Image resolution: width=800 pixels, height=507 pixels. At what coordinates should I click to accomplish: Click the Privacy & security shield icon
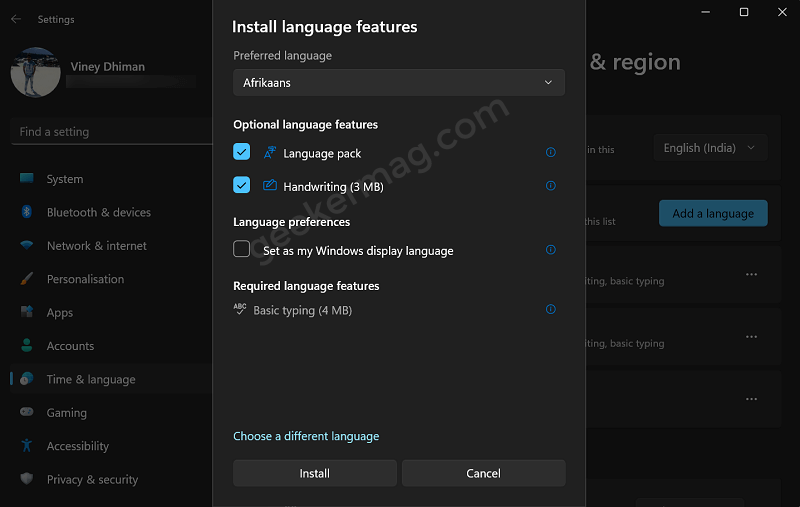tap(27, 478)
